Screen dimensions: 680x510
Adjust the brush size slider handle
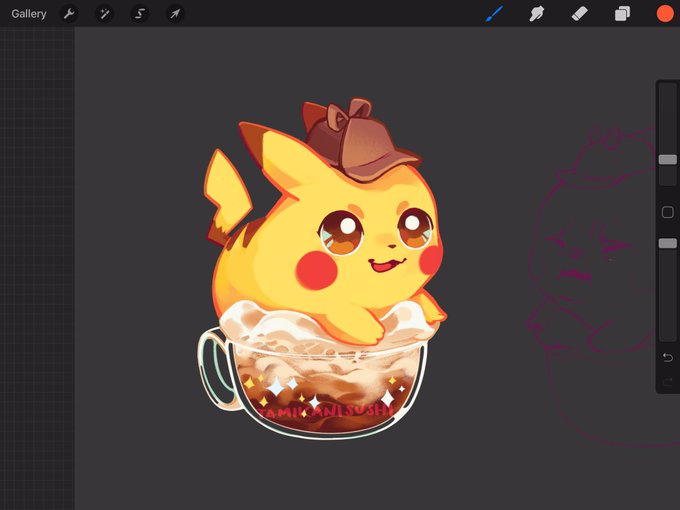tap(668, 160)
